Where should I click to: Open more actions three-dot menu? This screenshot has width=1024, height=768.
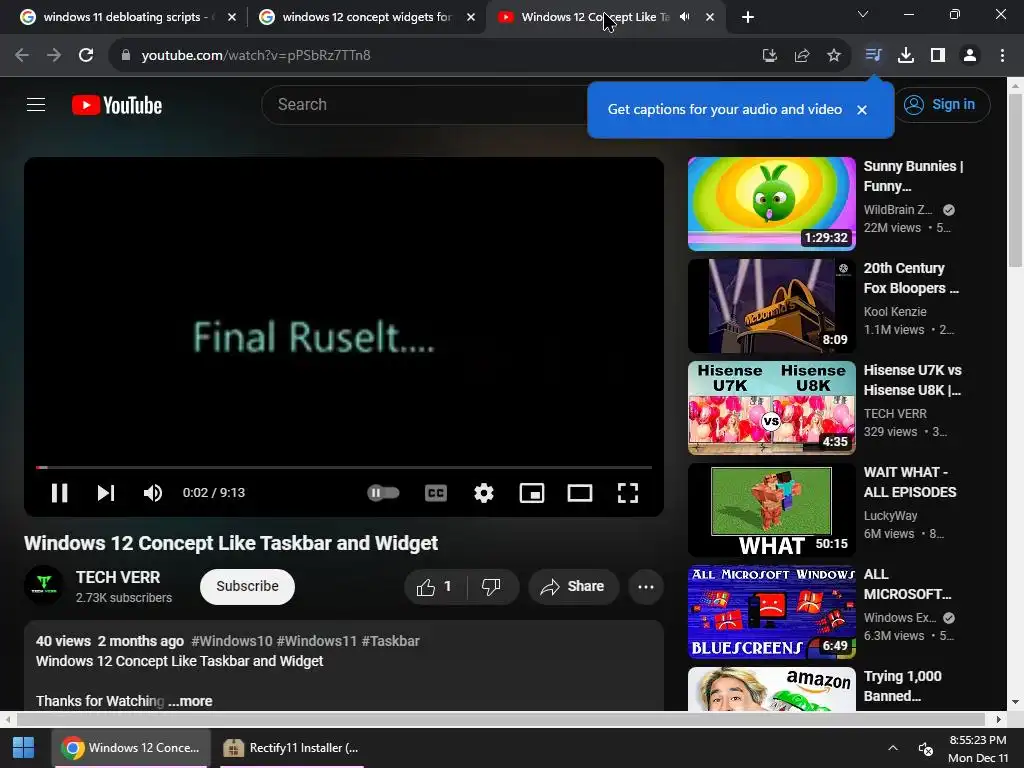point(646,586)
